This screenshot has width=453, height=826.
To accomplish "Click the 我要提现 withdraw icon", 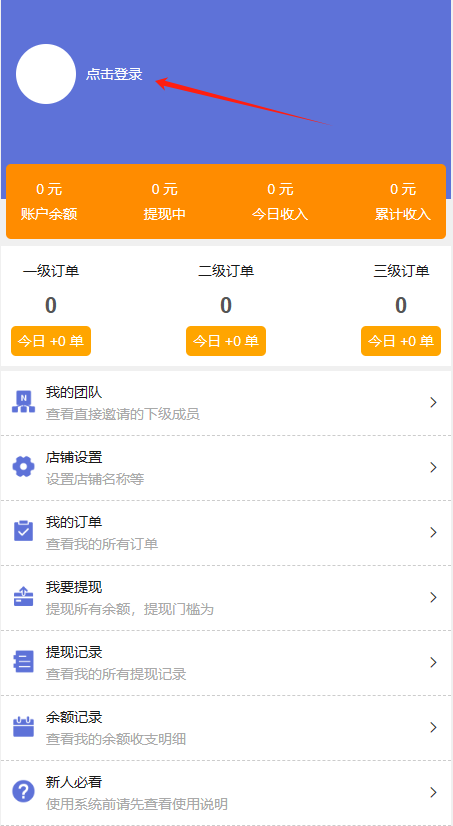I will pyautogui.click(x=23, y=597).
